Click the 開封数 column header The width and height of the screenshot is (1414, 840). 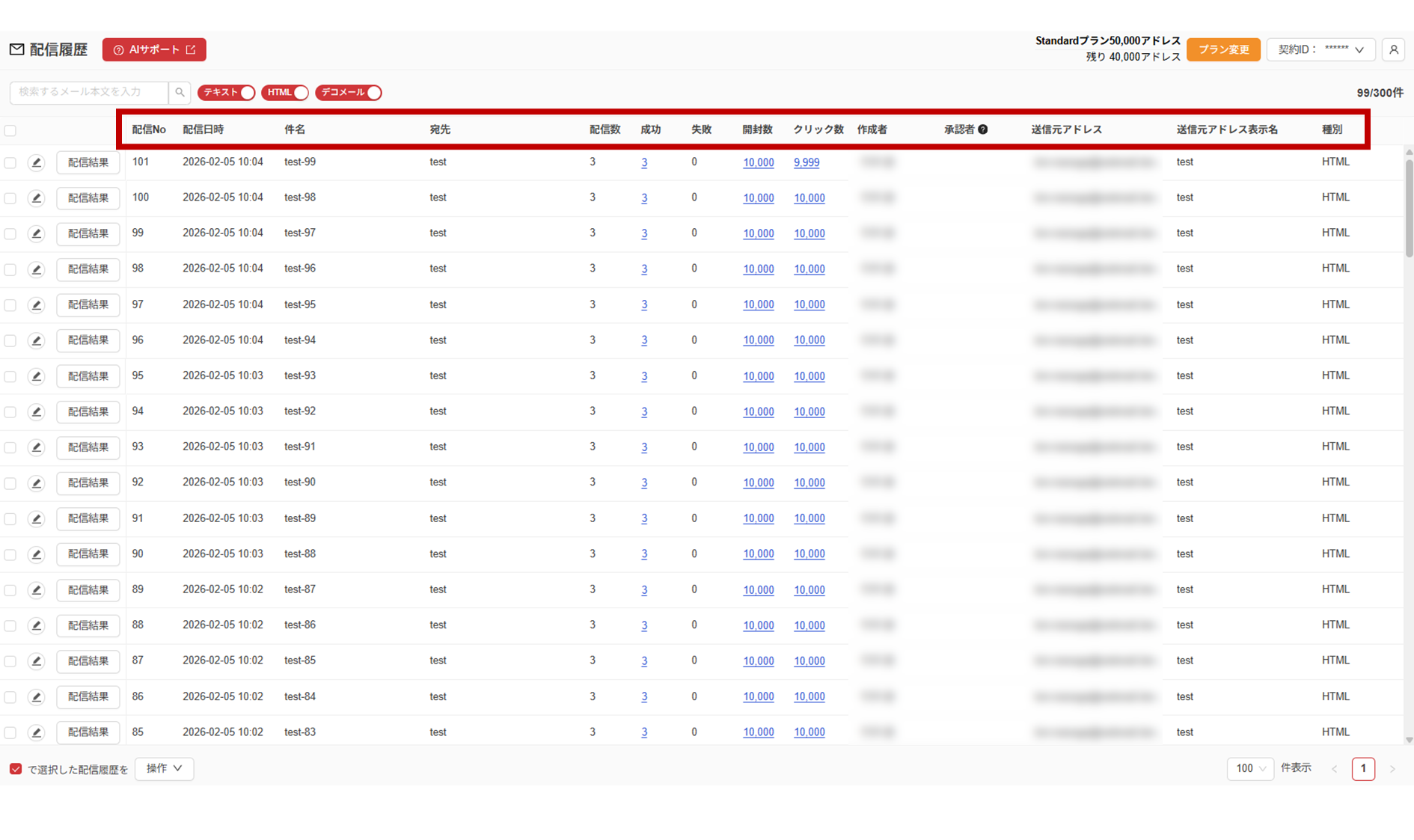(757, 129)
